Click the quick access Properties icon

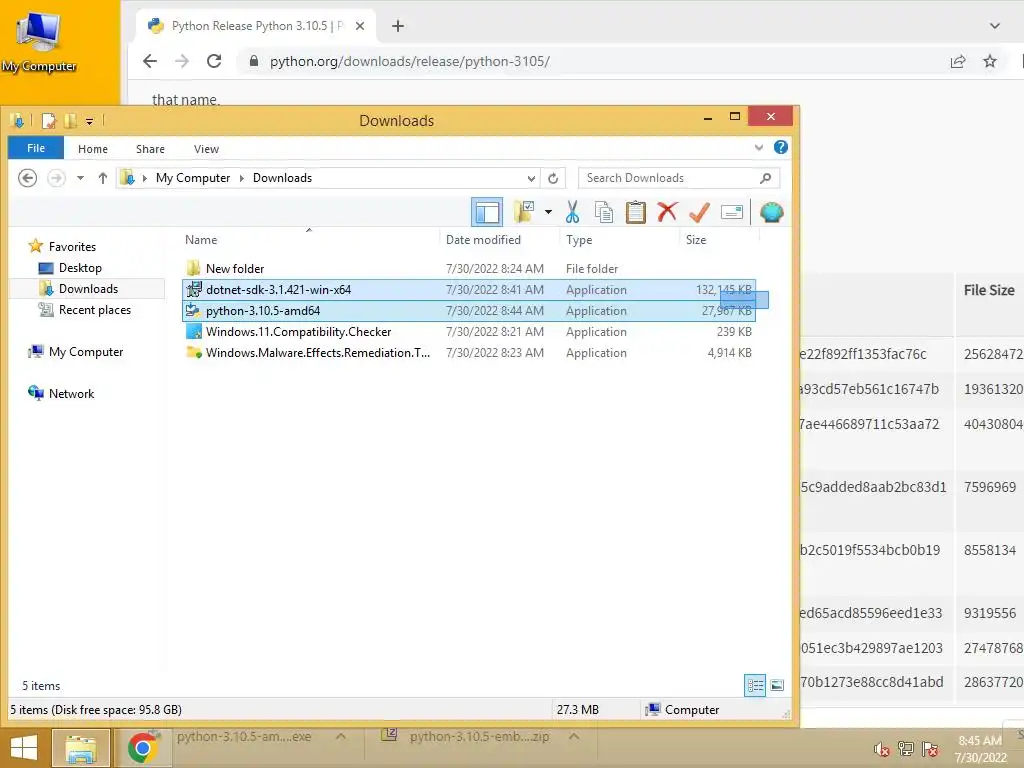(48, 121)
